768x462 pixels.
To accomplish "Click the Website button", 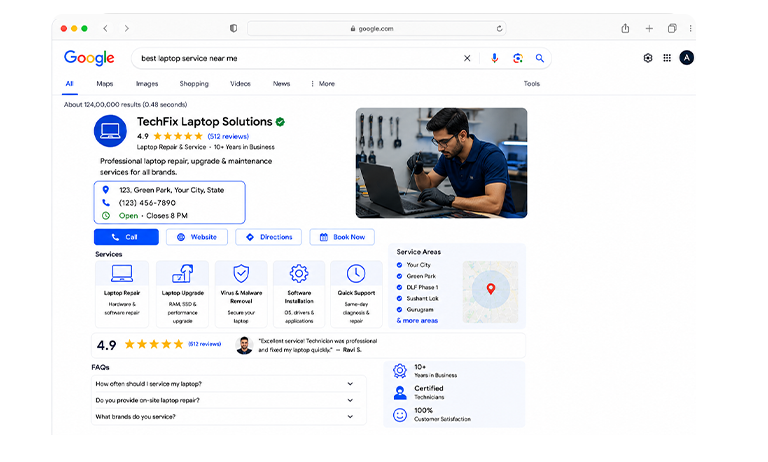I will pyautogui.click(x=197, y=237).
